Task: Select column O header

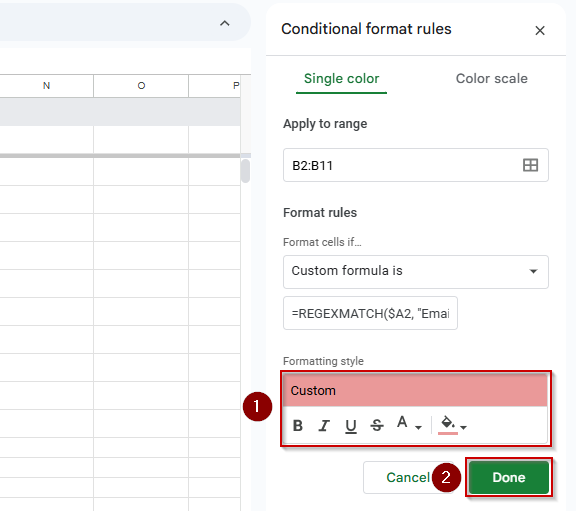Action: click(141, 86)
